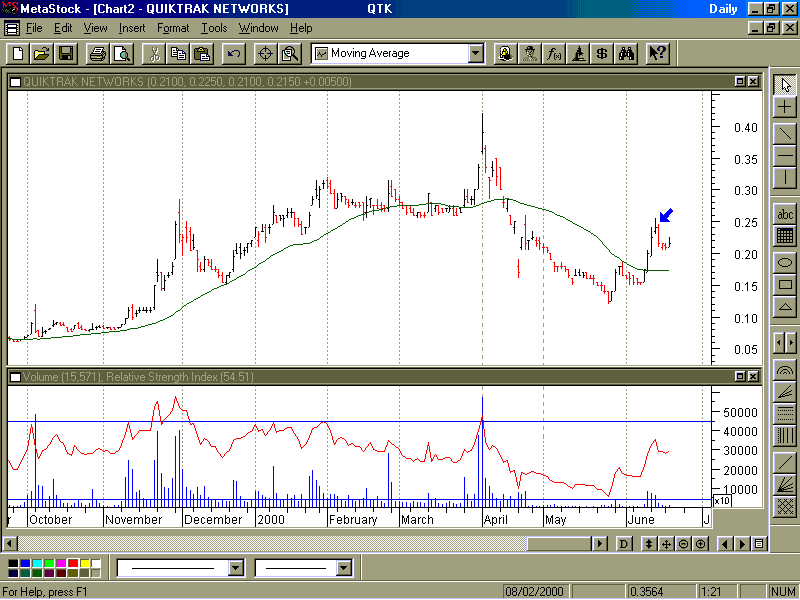Open the symbol palette grid tool

point(785,236)
